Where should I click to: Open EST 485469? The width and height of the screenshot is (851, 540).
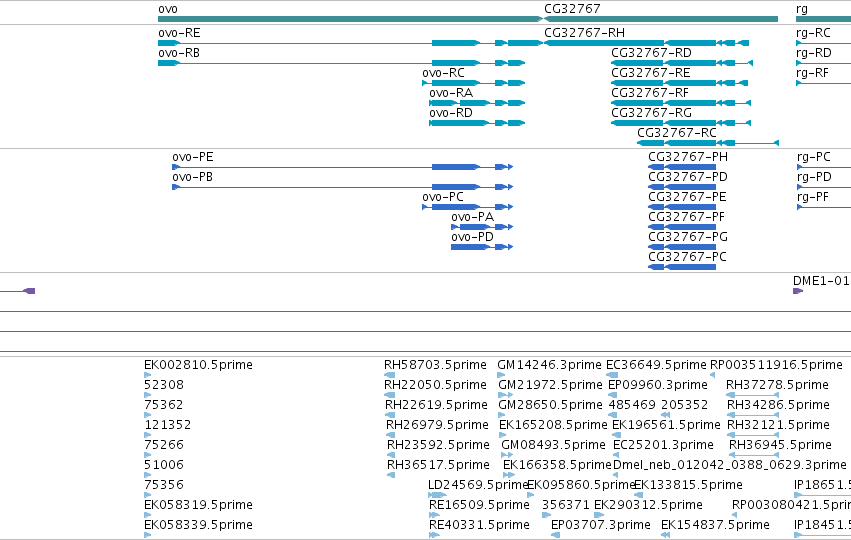click(x=614, y=415)
